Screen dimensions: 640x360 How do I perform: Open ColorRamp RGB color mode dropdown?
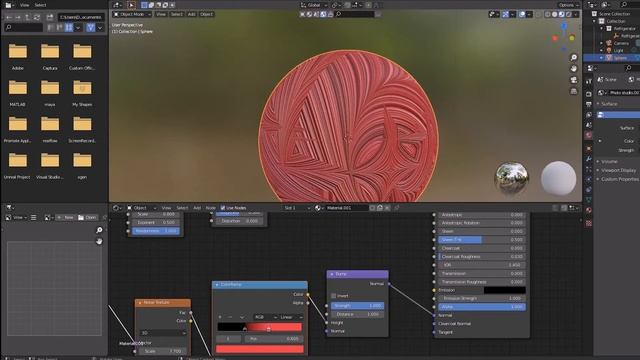pos(266,317)
